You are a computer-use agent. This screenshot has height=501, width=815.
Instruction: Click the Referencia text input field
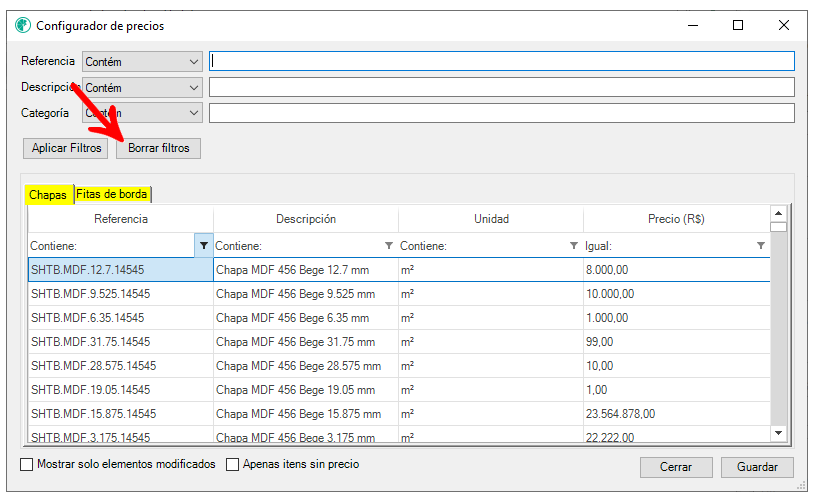coord(501,62)
